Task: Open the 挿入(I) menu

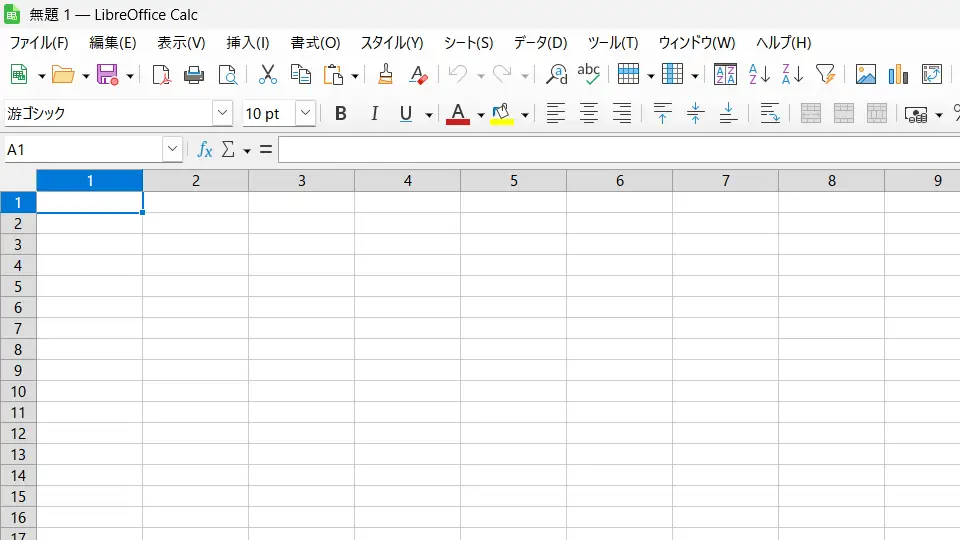Action: click(x=247, y=43)
